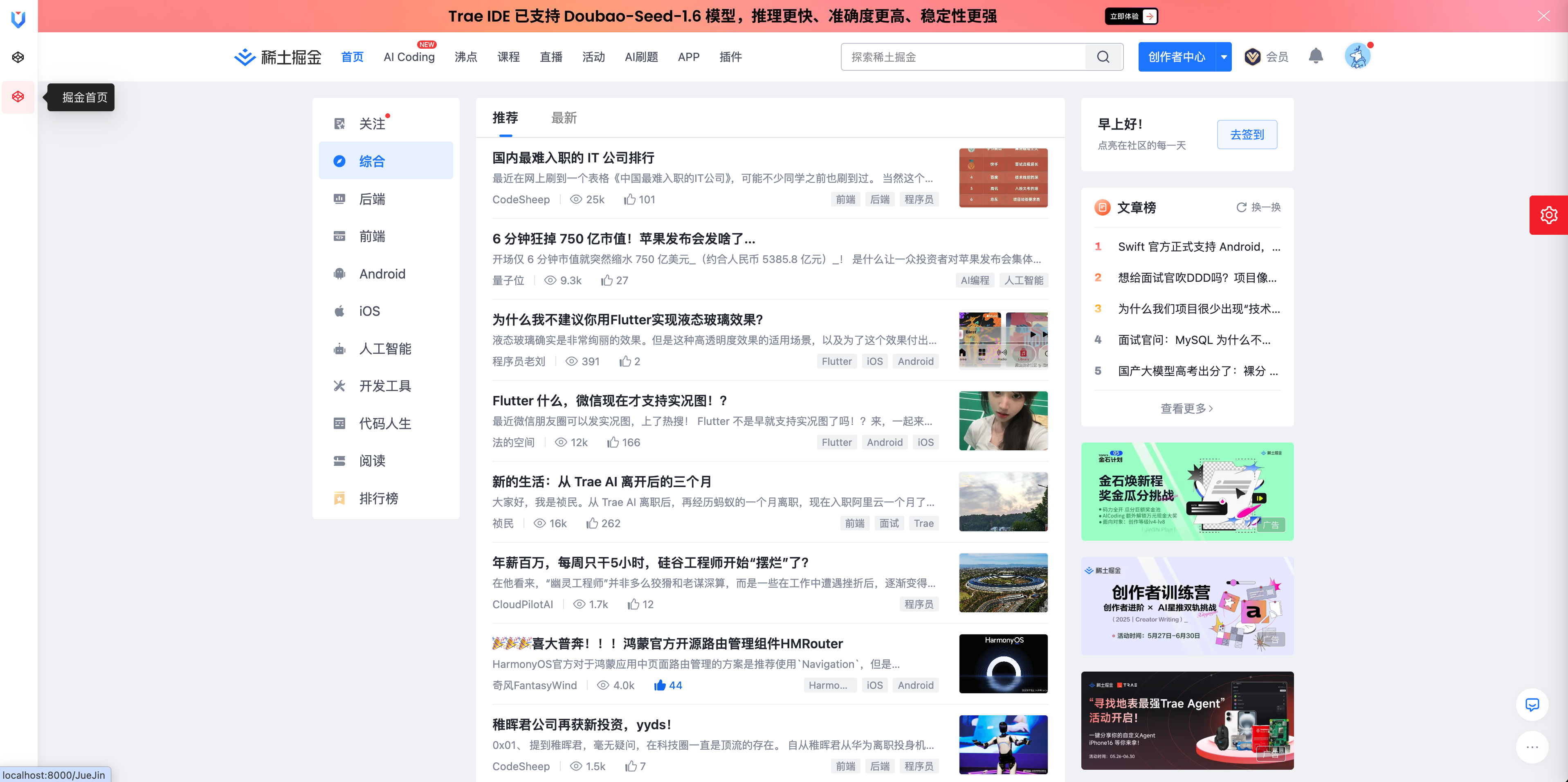The image size is (1568, 782).
Task: Open the 课程 nav item
Action: coord(508,56)
